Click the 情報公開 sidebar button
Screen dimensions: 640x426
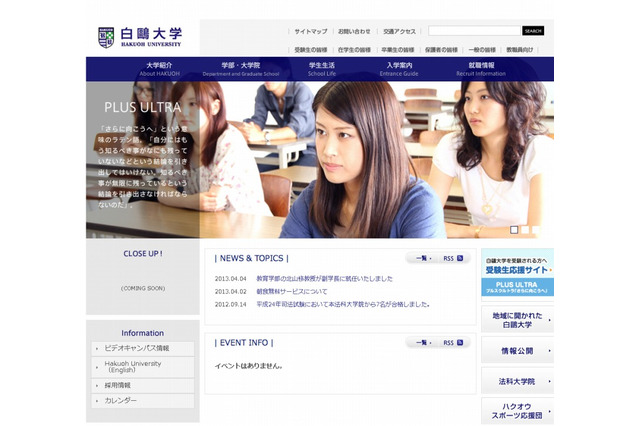tap(518, 351)
